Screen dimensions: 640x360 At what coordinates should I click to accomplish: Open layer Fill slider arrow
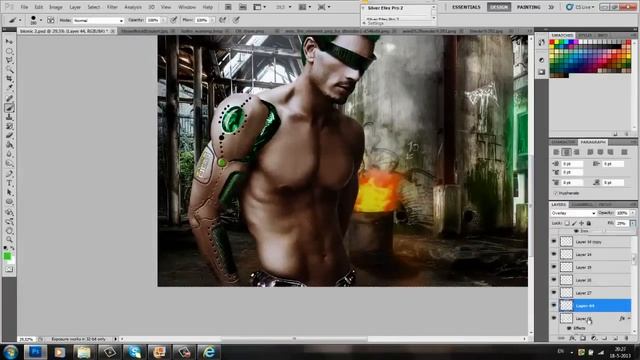(x=633, y=223)
